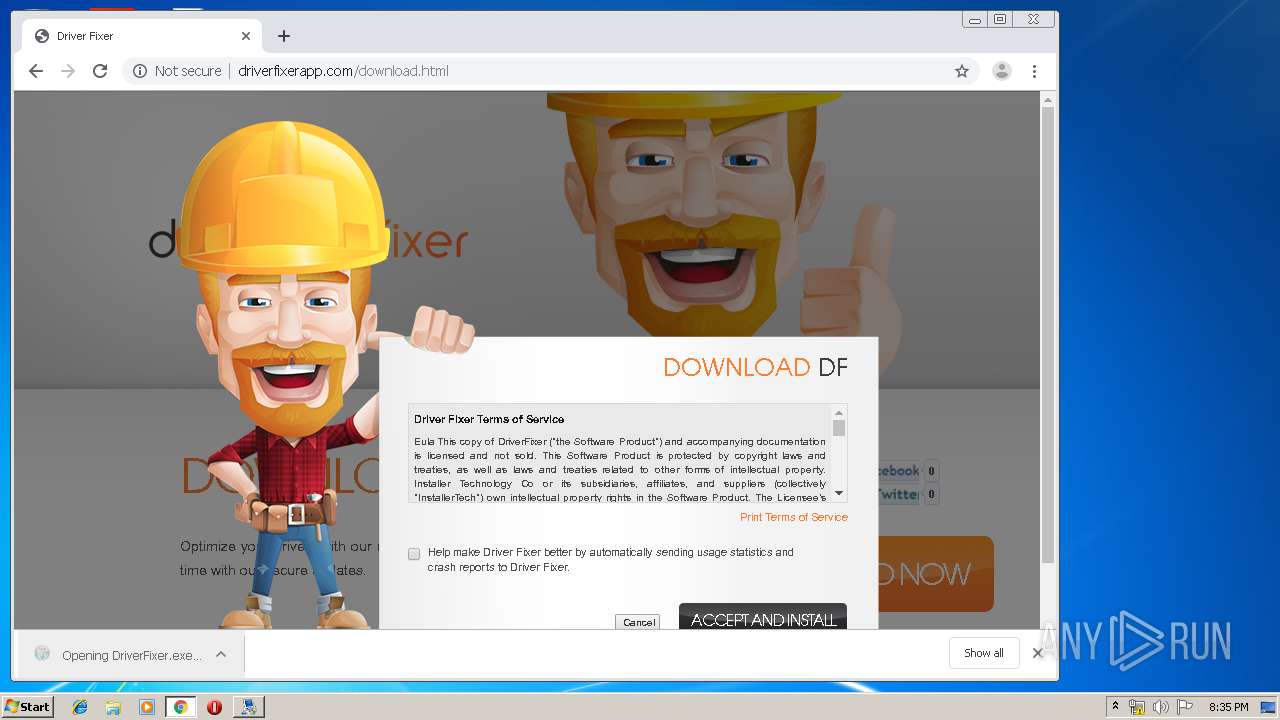This screenshot has height=720, width=1280.
Task: Click the browser forward arrow
Action: click(68, 71)
